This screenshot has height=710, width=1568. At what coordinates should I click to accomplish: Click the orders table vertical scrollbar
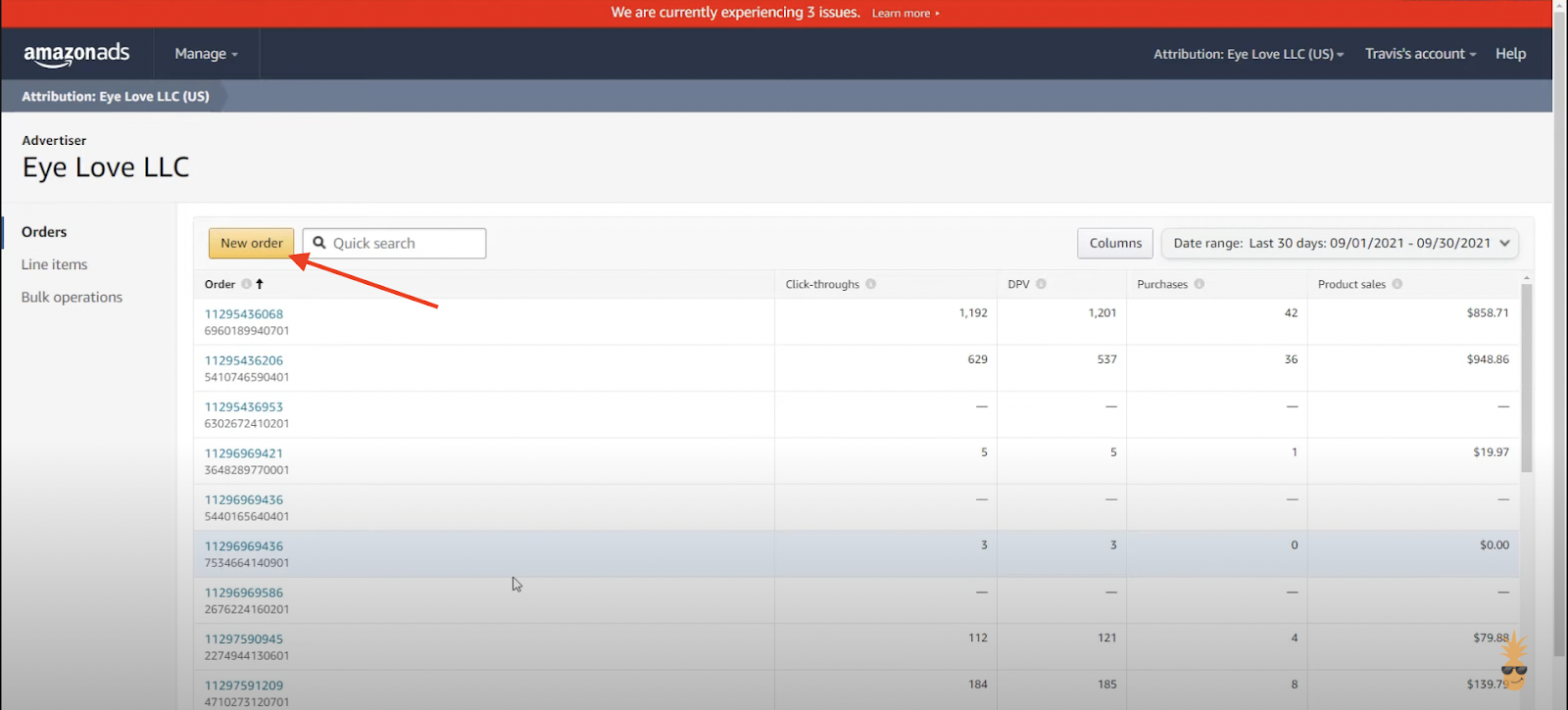click(x=1526, y=378)
